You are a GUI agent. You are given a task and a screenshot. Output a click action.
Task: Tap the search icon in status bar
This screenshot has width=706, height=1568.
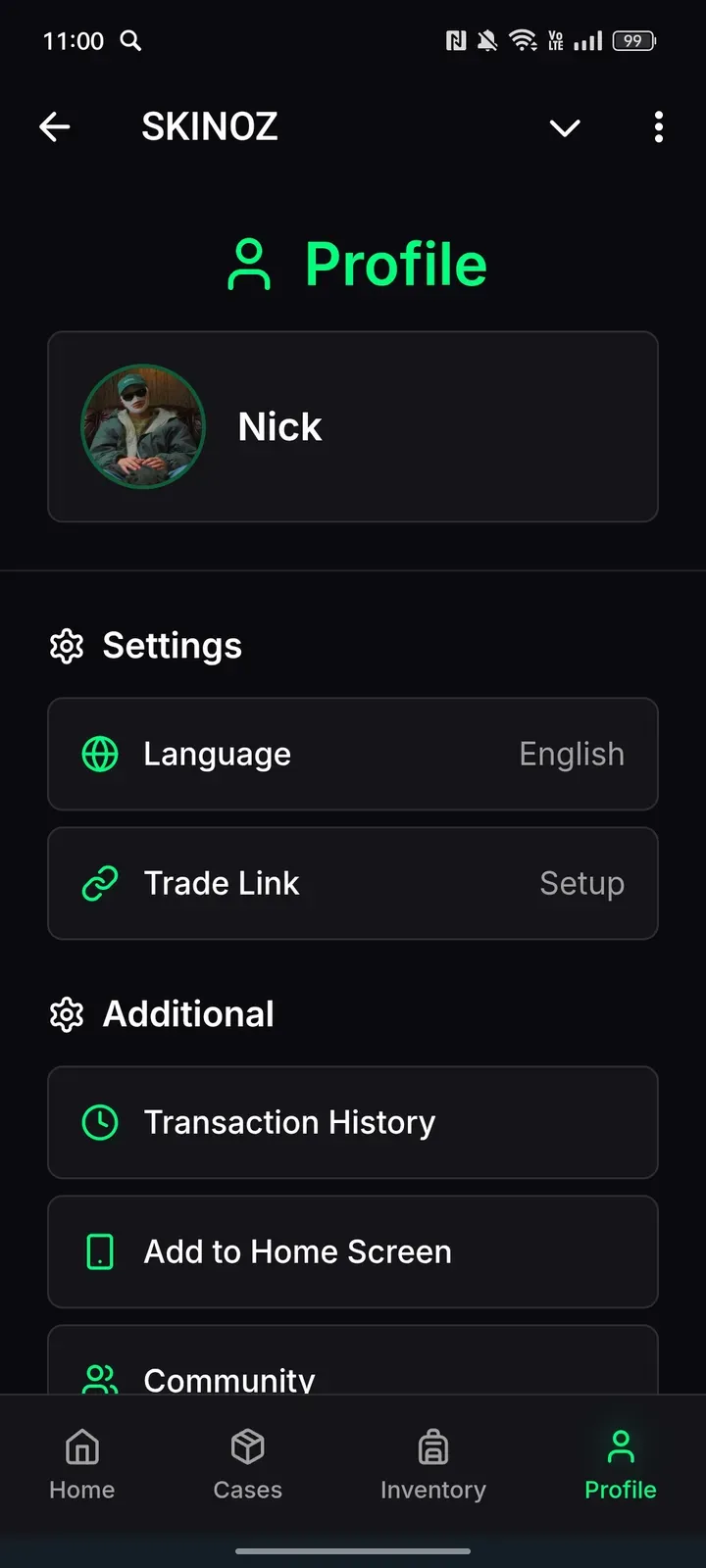pos(130,40)
